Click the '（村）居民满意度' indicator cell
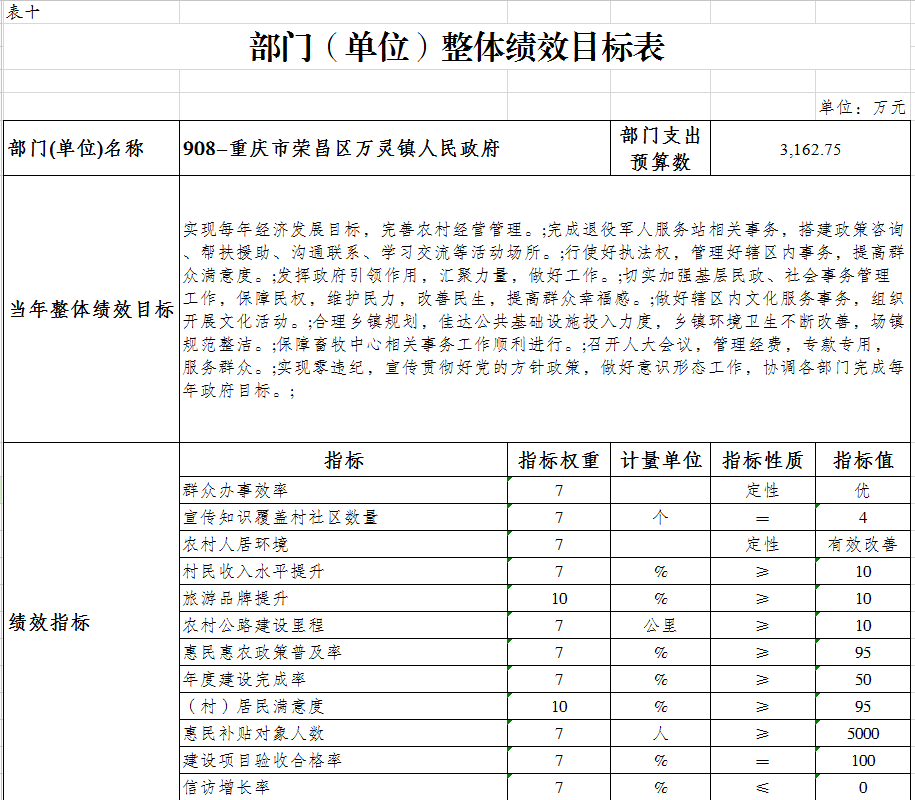Viewport: 915px width, 800px height. click(344, 706)
